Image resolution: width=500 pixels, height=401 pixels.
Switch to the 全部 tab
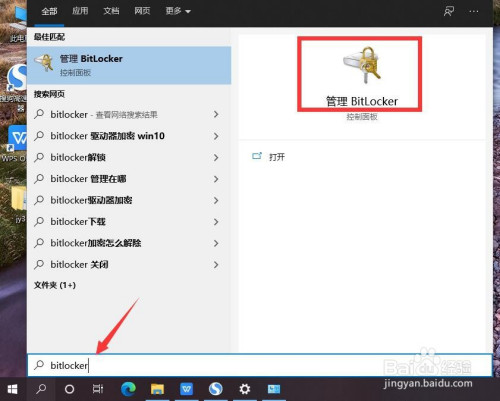pyautogui.click(x=49, y=11)
